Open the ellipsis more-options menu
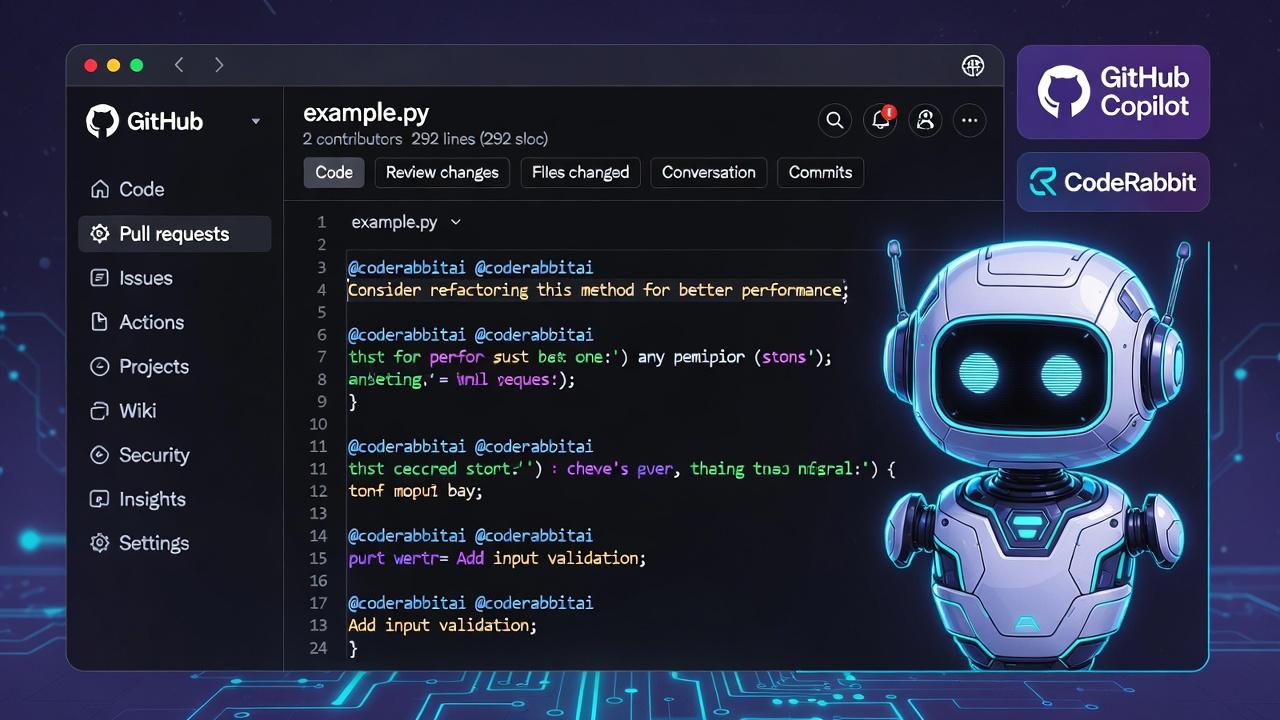Screen dimensions: 1280x720 click(x=969, y=120)
